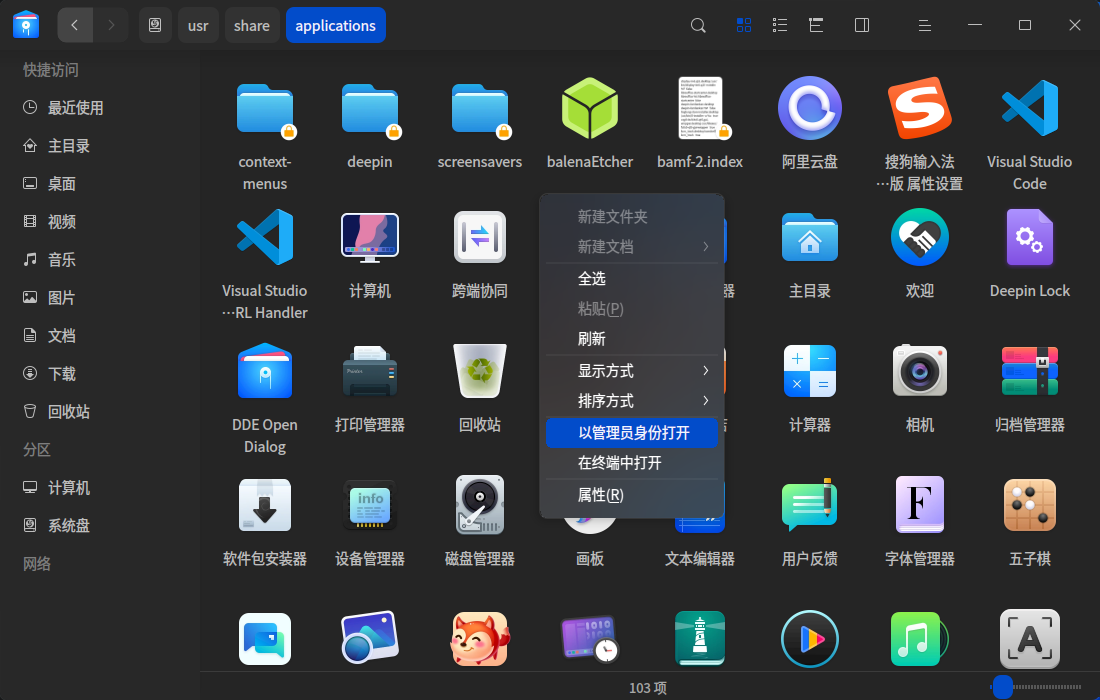Switch to list view mode

[x=779, y=25]
